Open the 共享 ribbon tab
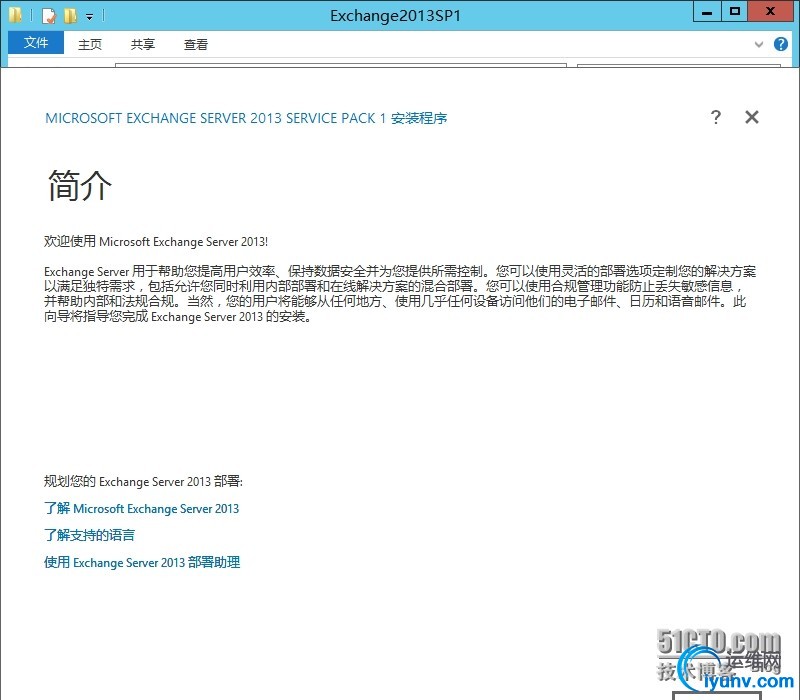Viewport: 800px width, 700px height. pyautogui.click(x=142, y=45)
